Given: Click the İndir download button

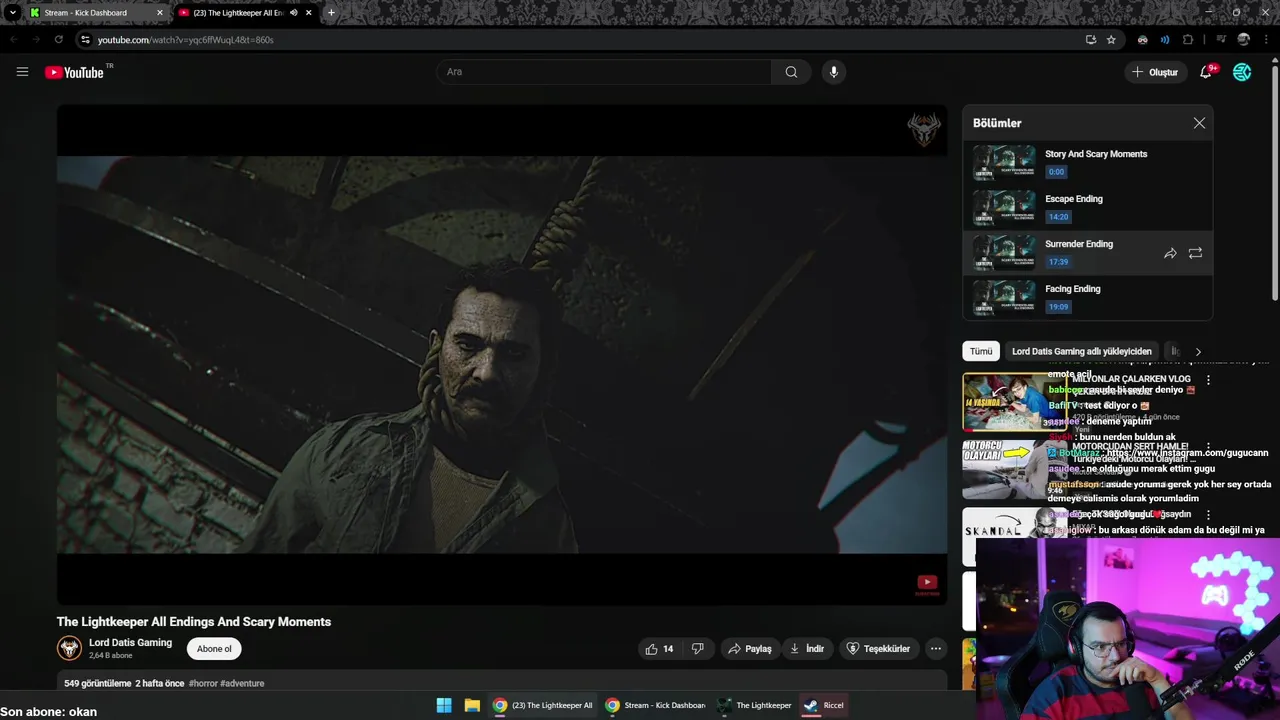Looking at the screenshot, I should coord(807,649).
